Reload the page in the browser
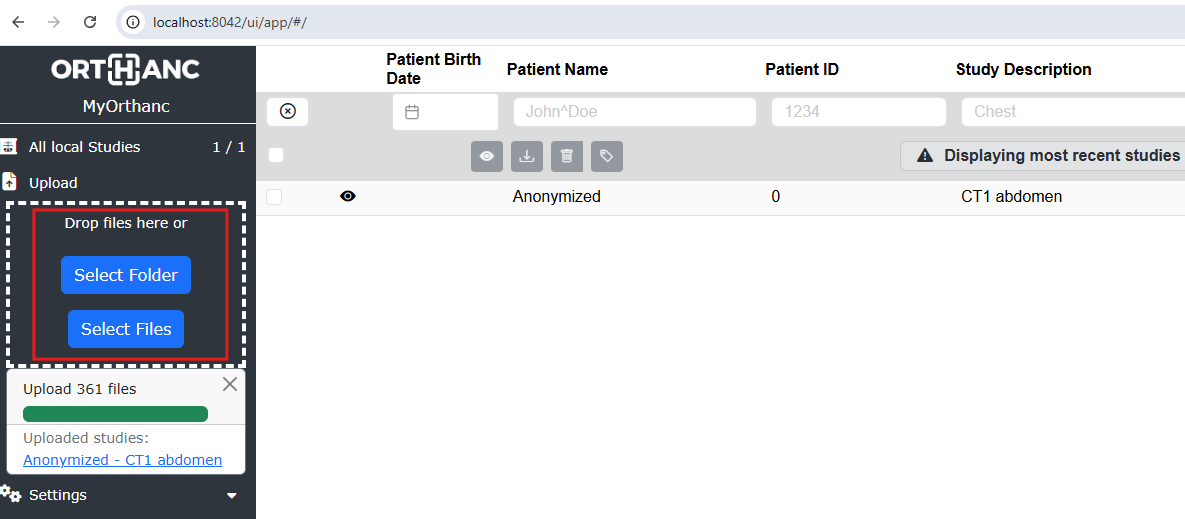Image resolution: width=1185 pixels, height=519 pixels. (90, 21)
